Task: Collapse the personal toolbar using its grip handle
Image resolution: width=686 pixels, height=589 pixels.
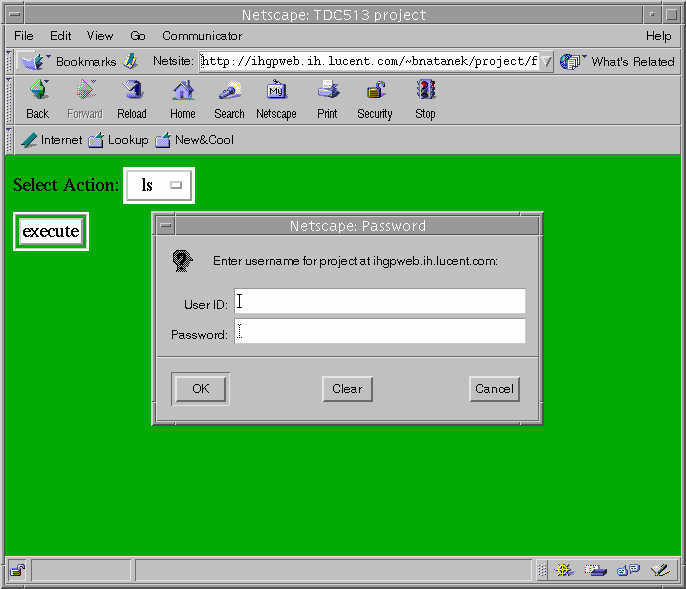Action: (x=9, y=140)
